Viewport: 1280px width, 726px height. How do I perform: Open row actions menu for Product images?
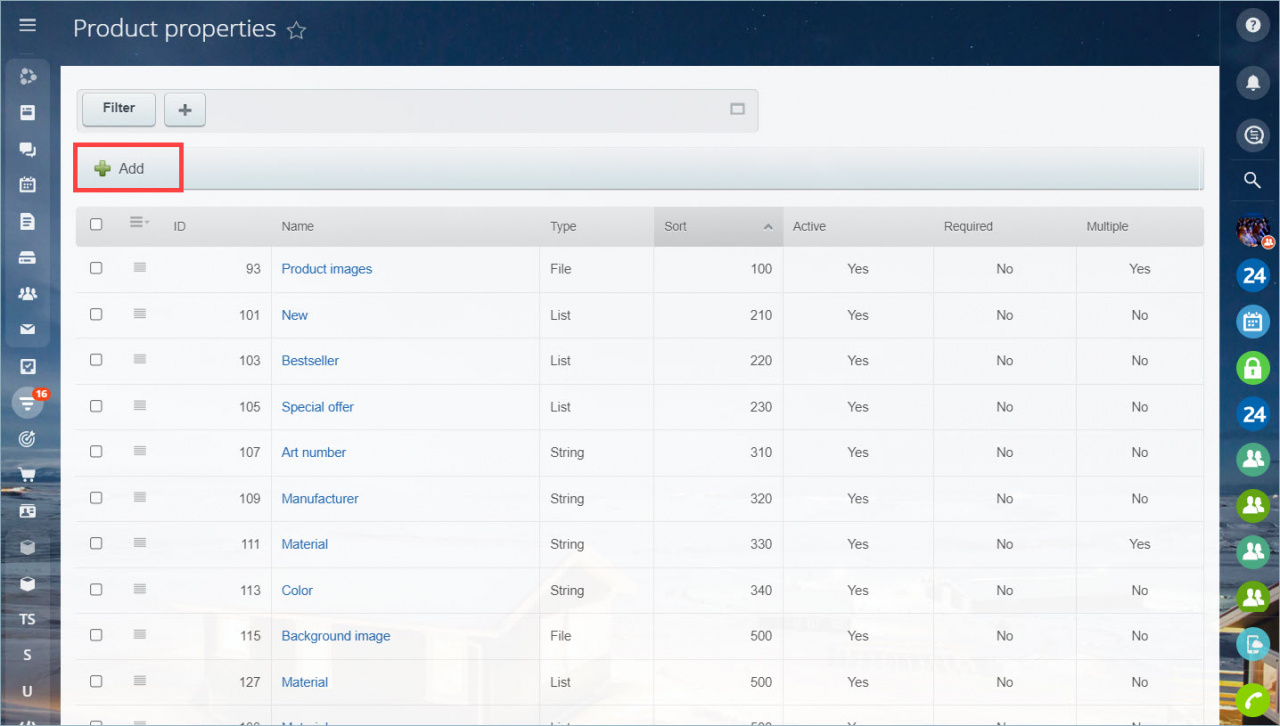click(140, 268)
